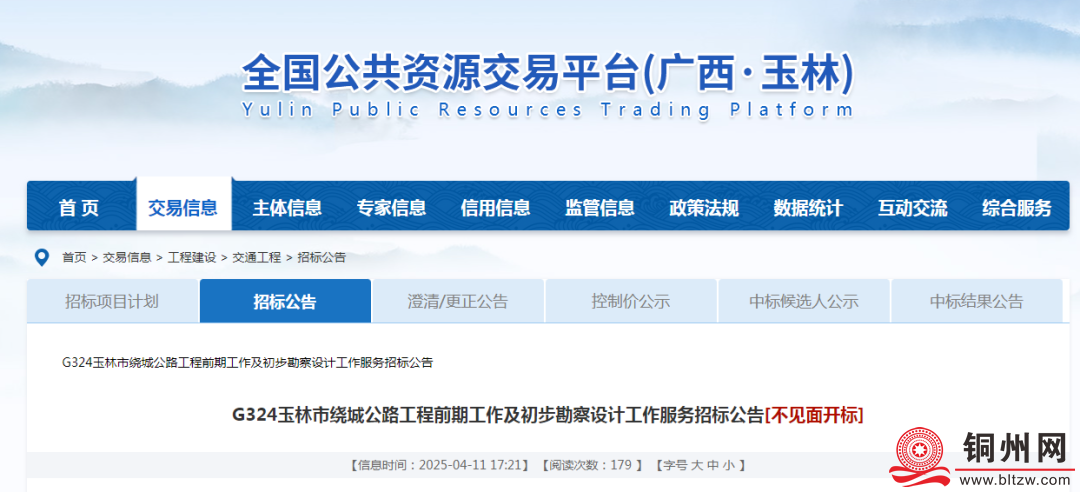
Task: Switch to the 招标项目计划 tab
Action: click(112, 301)
